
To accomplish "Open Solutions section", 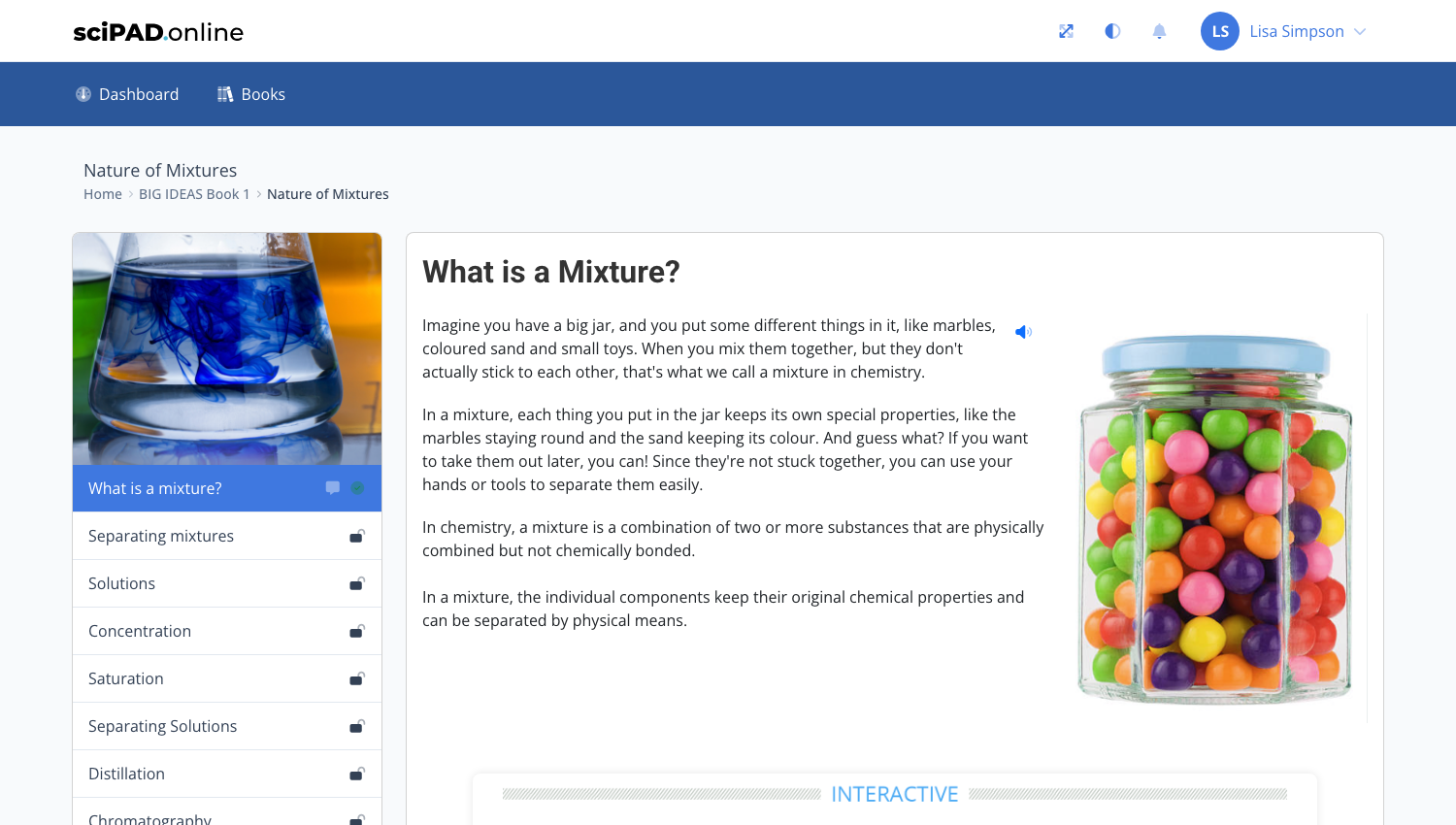I will [227, 583].
